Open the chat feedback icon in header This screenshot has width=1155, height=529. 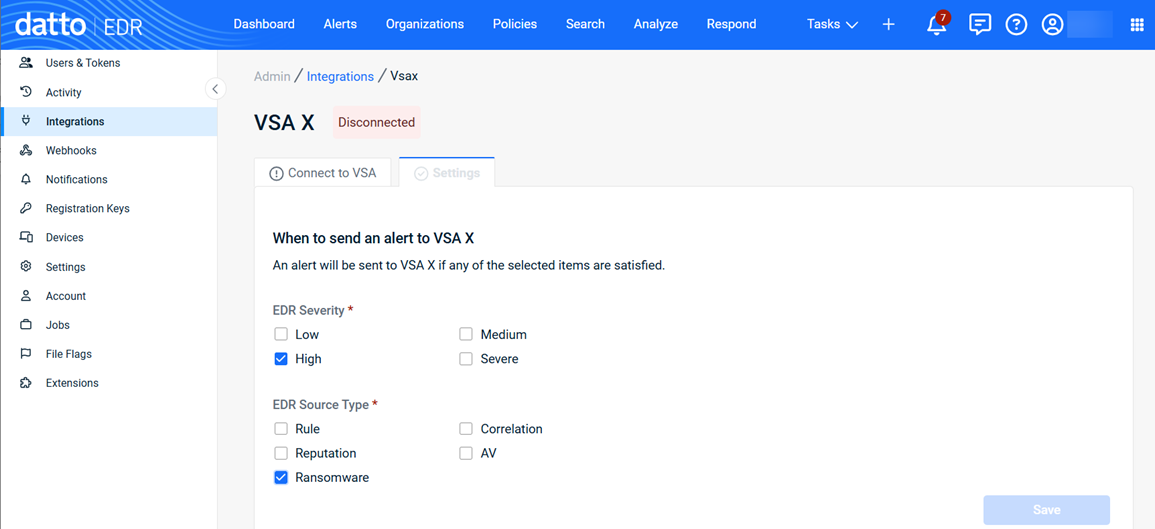coord(980,24)
